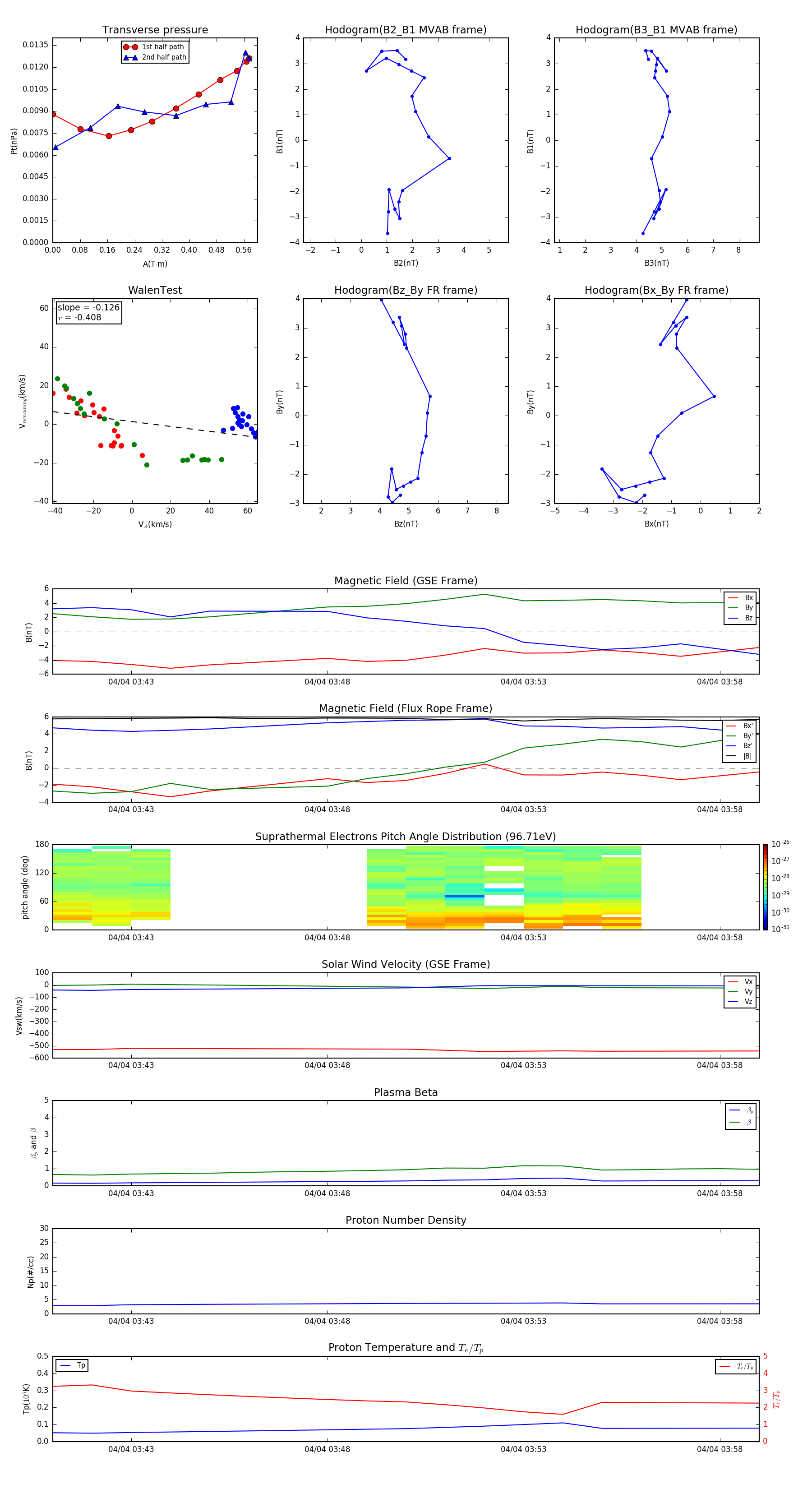Image resolution: width=812 pixels, height=1489 pixels.
Task: Click the "Bx'" legend entry in Flux Rope panel
Action: [x=740, y=726]
